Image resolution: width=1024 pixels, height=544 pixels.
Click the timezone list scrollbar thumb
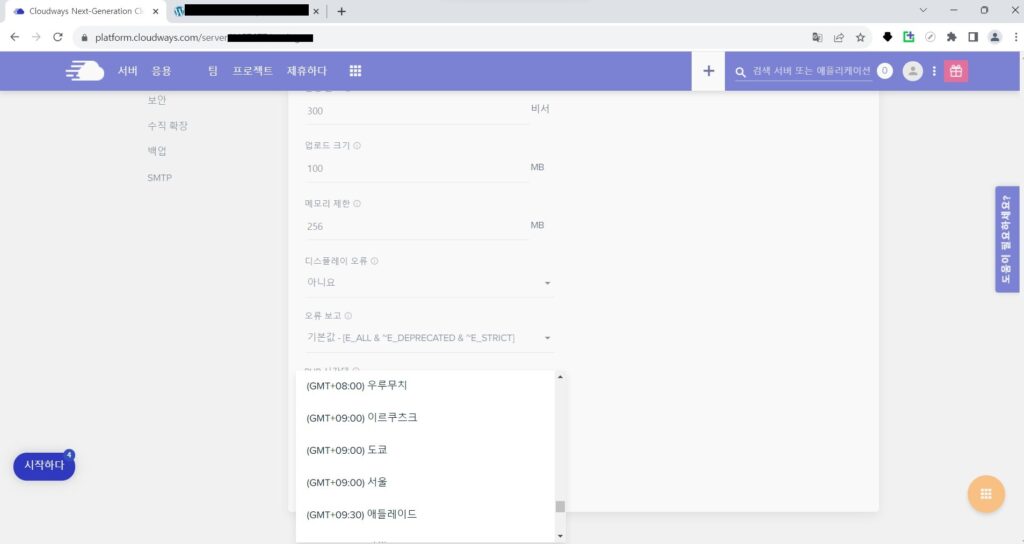560,506
